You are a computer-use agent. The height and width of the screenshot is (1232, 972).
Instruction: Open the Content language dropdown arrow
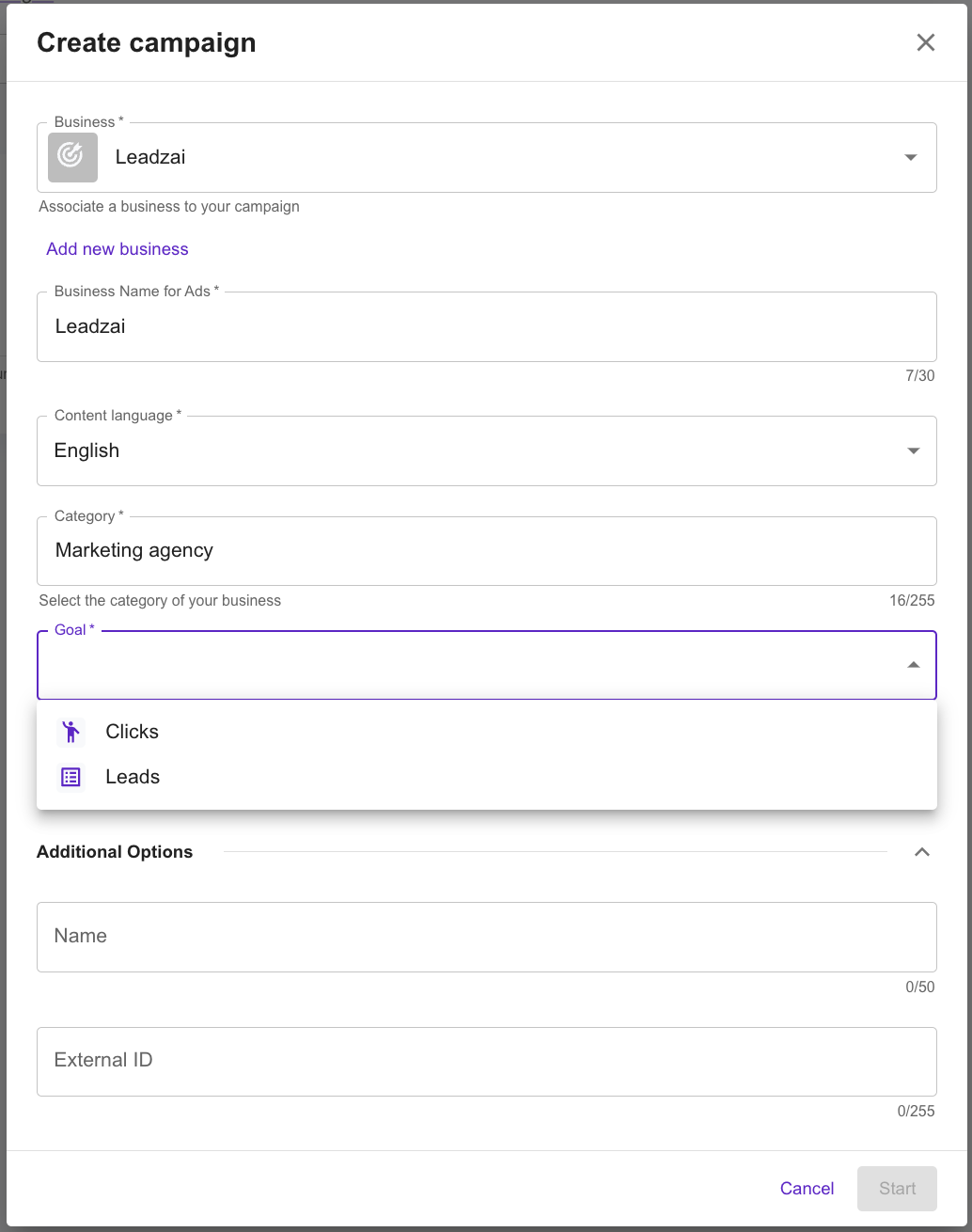[913, 450]
